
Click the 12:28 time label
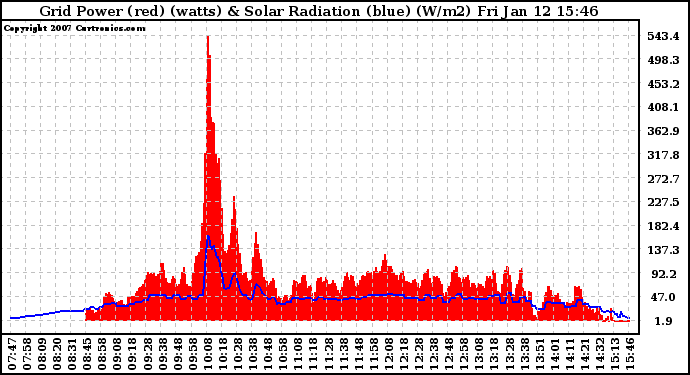(419, 354)
